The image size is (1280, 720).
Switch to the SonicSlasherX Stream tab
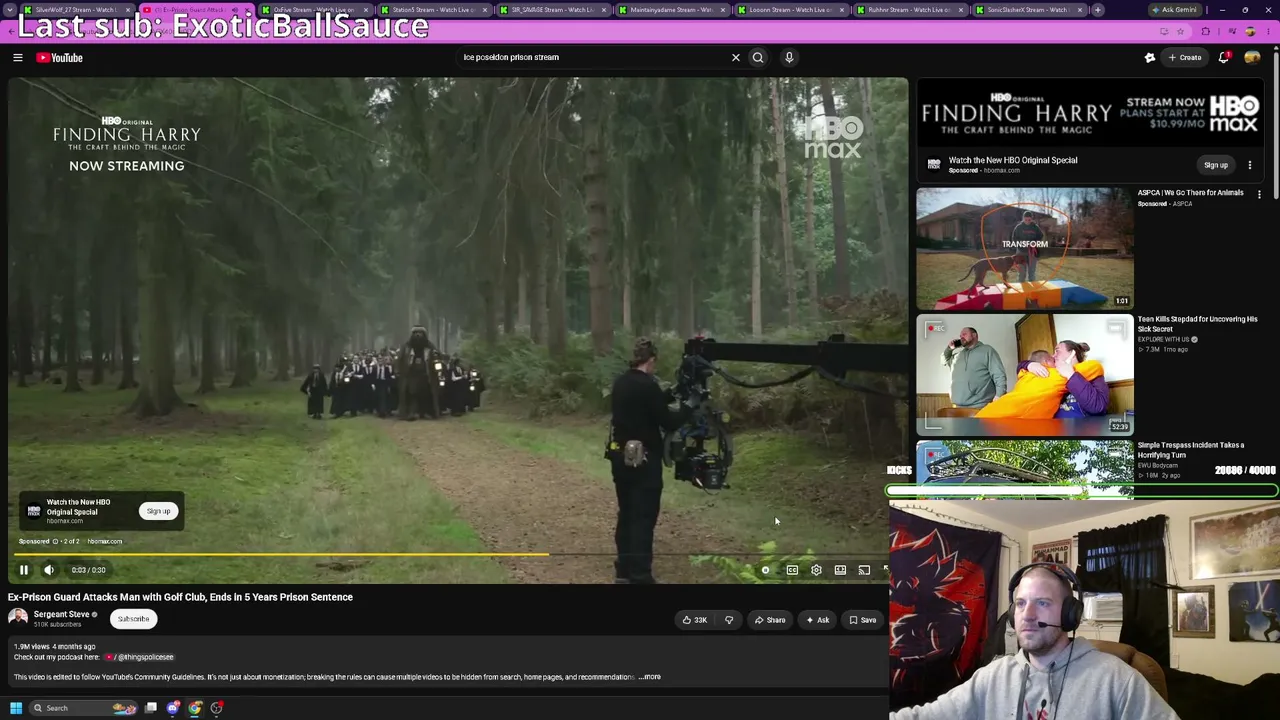[1028, 10]
